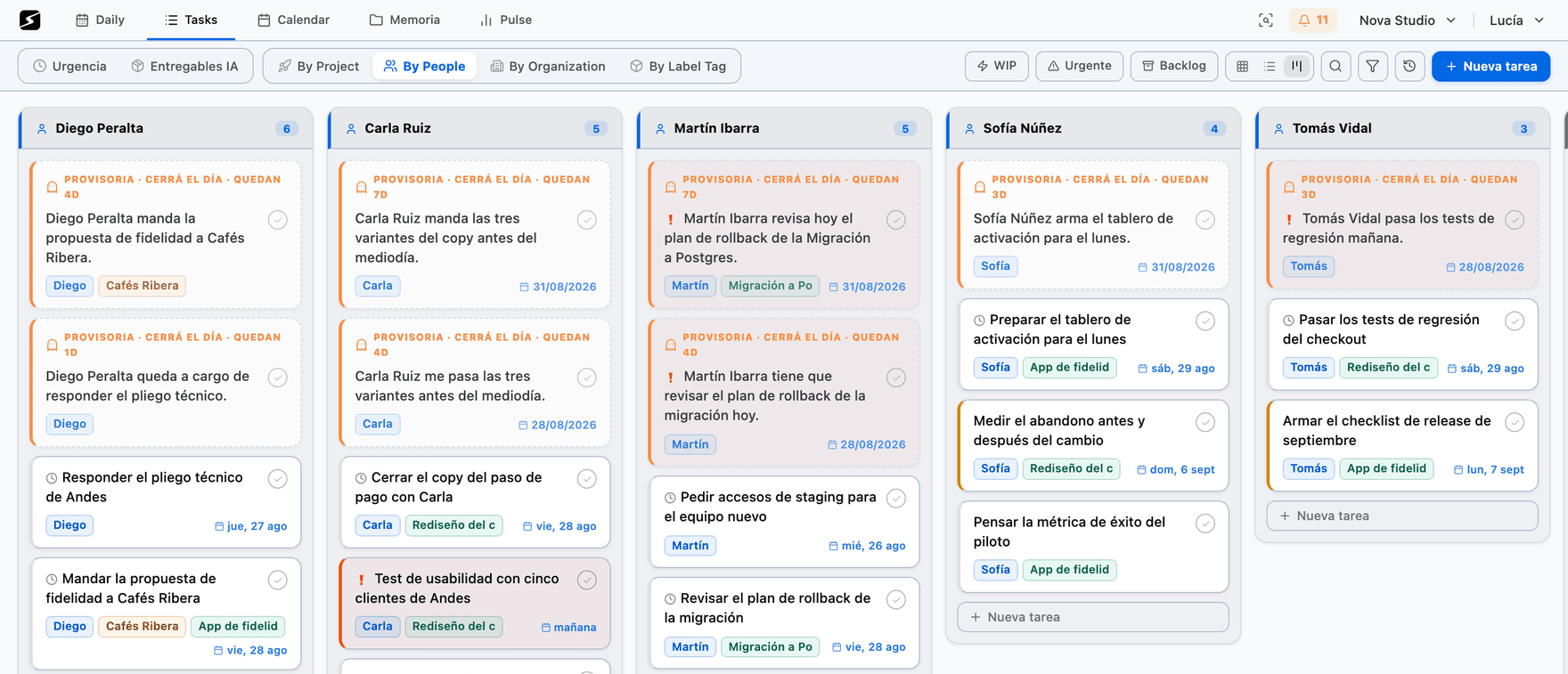Open notifications bell showing 11
This screenshot has height=674, width=1568.
click(1313, 20)
